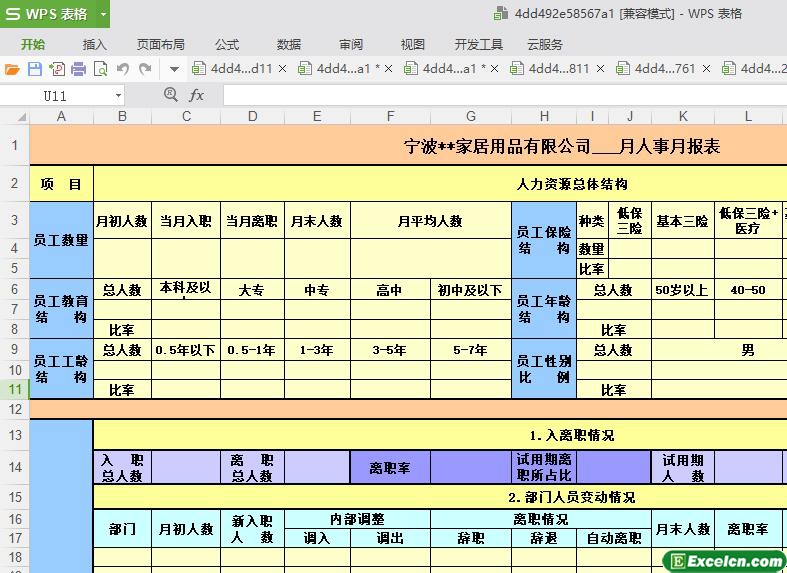Viewport: 787px width, 573px height.
Task: Open Print Preview from the toolbar
Action: [x=100, y=69]
